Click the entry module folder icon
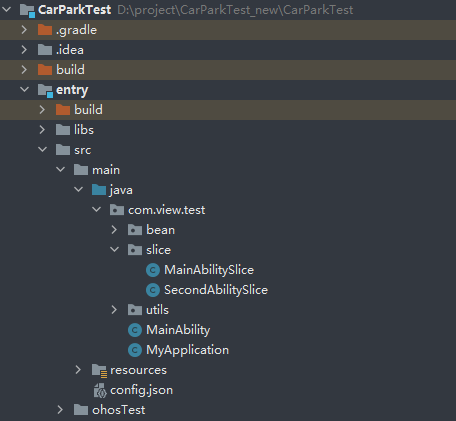The width and height of the screenshot is (456, 421). (45, 90)
